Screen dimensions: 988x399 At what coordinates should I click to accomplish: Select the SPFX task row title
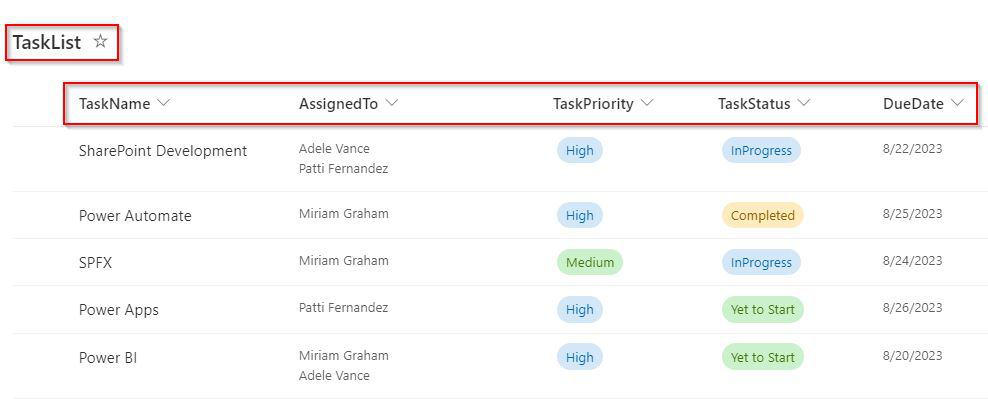click(95, 263)
